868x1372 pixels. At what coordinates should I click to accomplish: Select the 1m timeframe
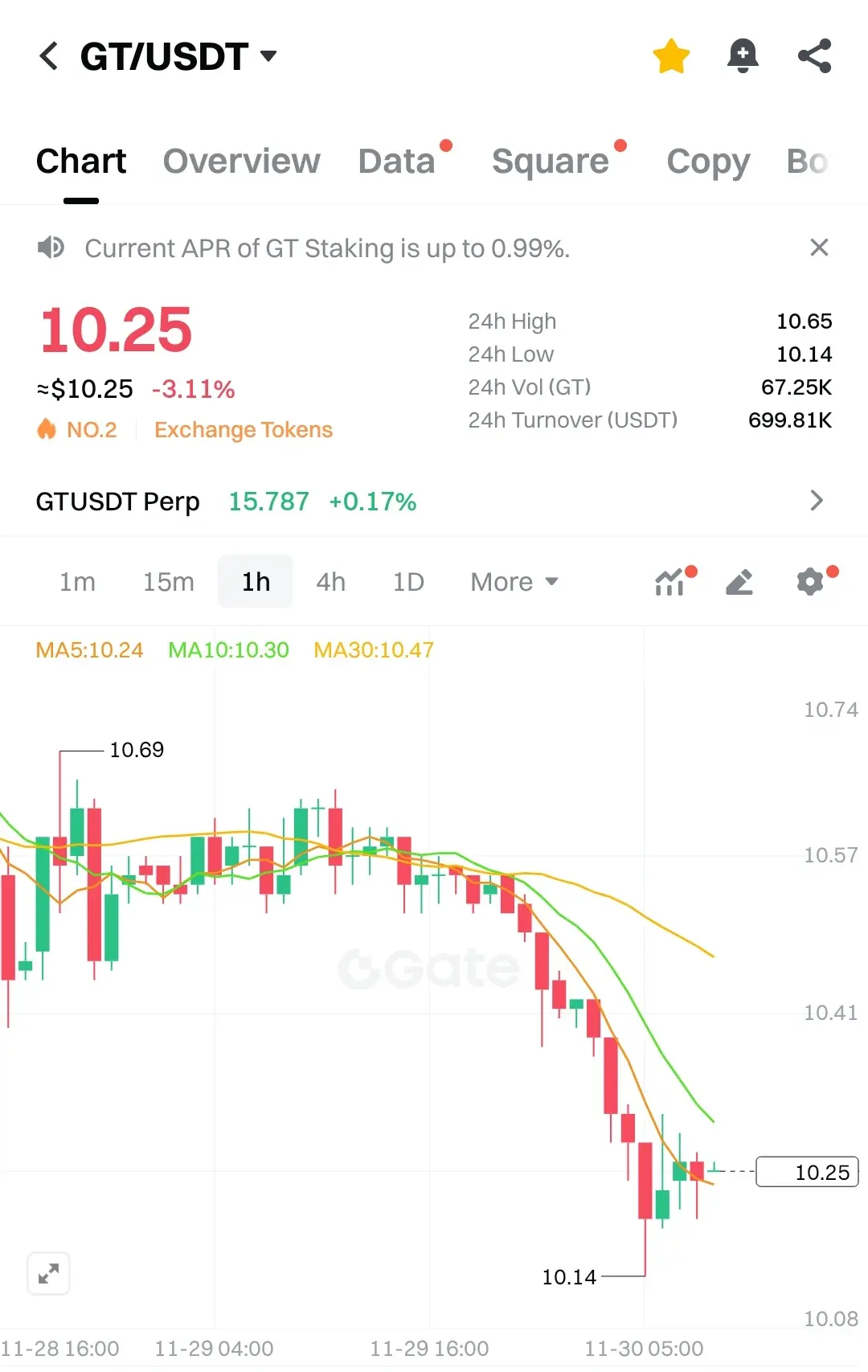pyautogui.click(x=77, y=581)
